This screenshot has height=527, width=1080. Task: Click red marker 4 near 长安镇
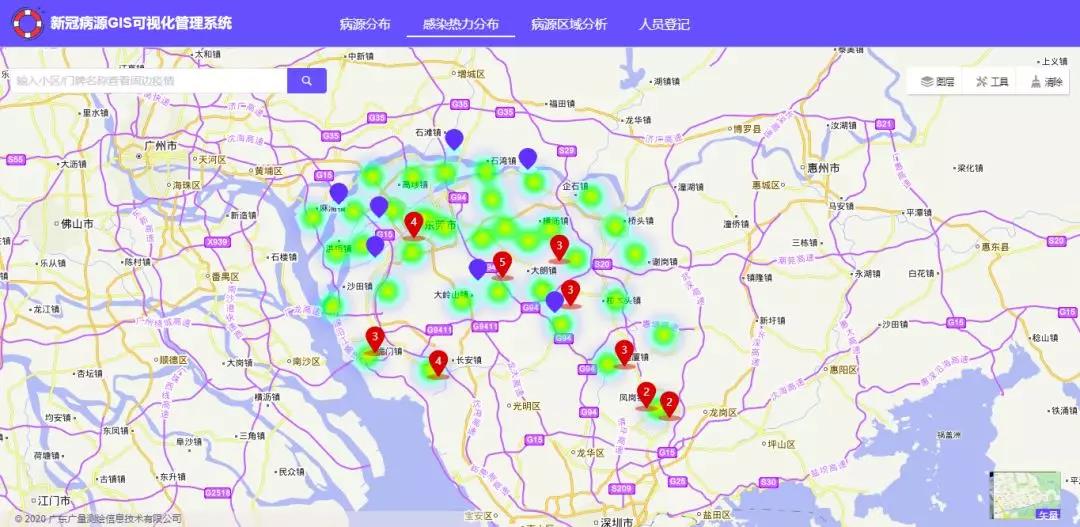pos(437,363)
